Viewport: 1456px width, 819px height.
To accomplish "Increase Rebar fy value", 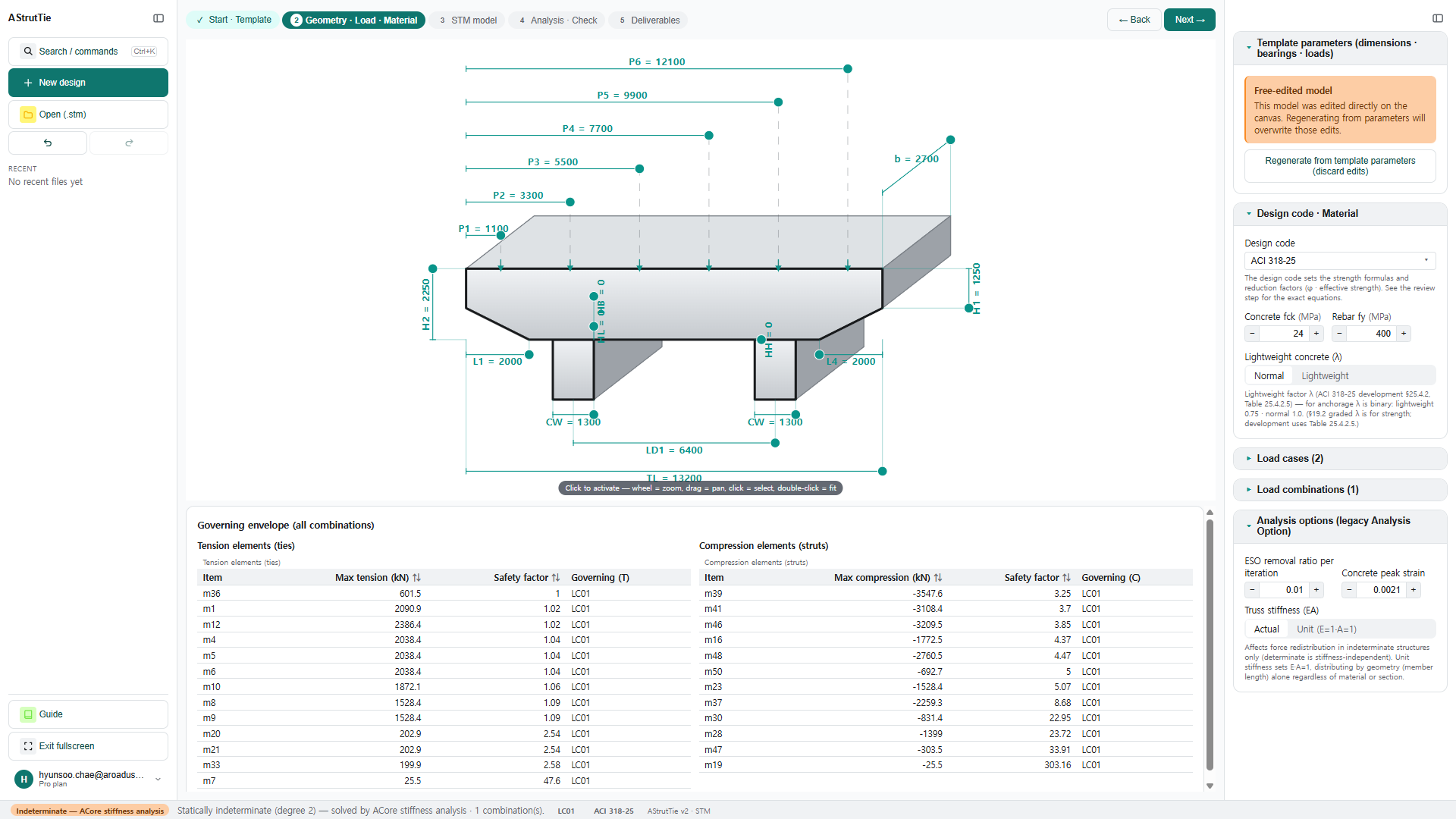I will [x=1404, y=334].
